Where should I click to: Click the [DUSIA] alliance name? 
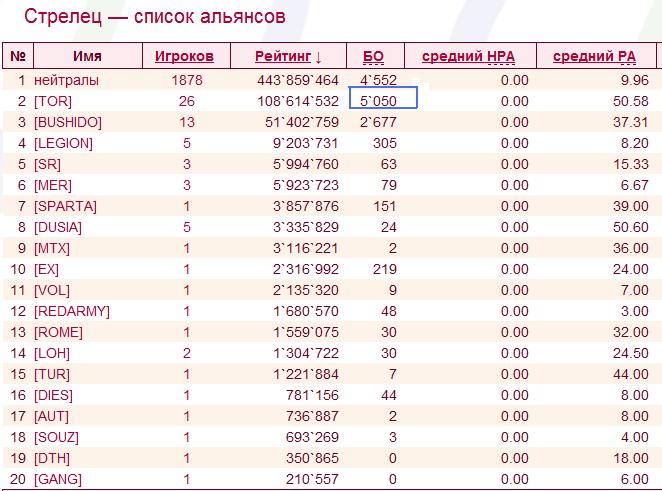[60, 227]
